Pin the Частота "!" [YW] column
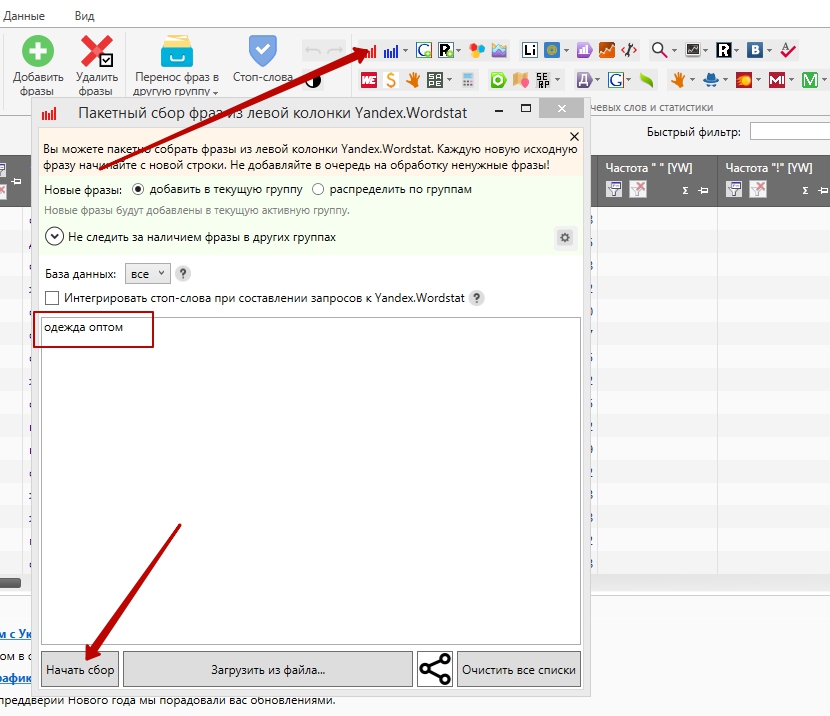The height and width of the screenshot is (716, 830). point(823,191)
